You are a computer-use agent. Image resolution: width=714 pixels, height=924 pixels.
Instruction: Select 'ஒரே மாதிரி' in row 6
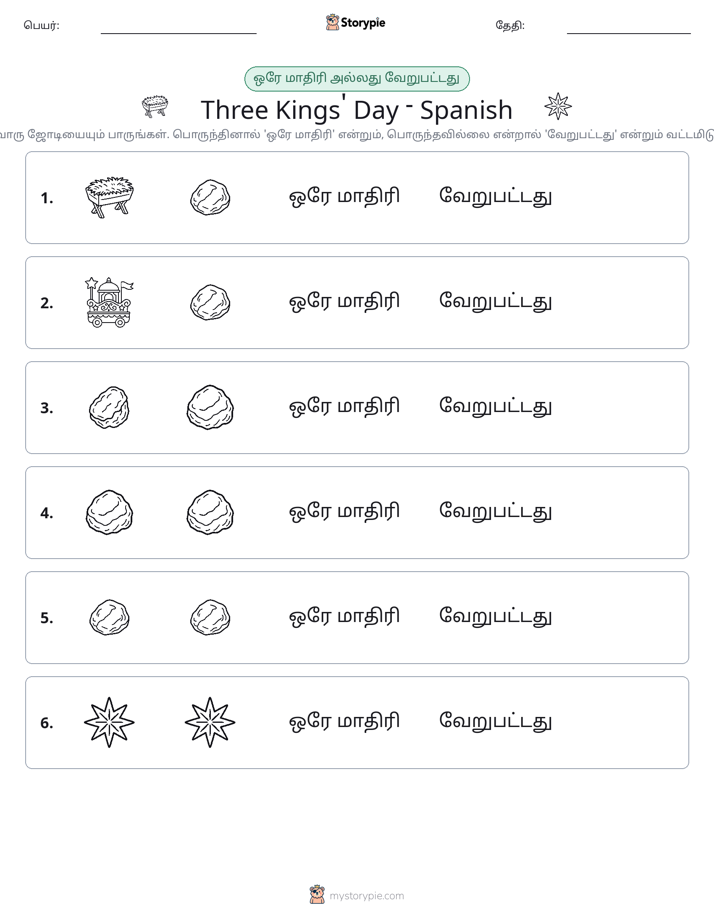pyautogui.click(x=345, y=722)
